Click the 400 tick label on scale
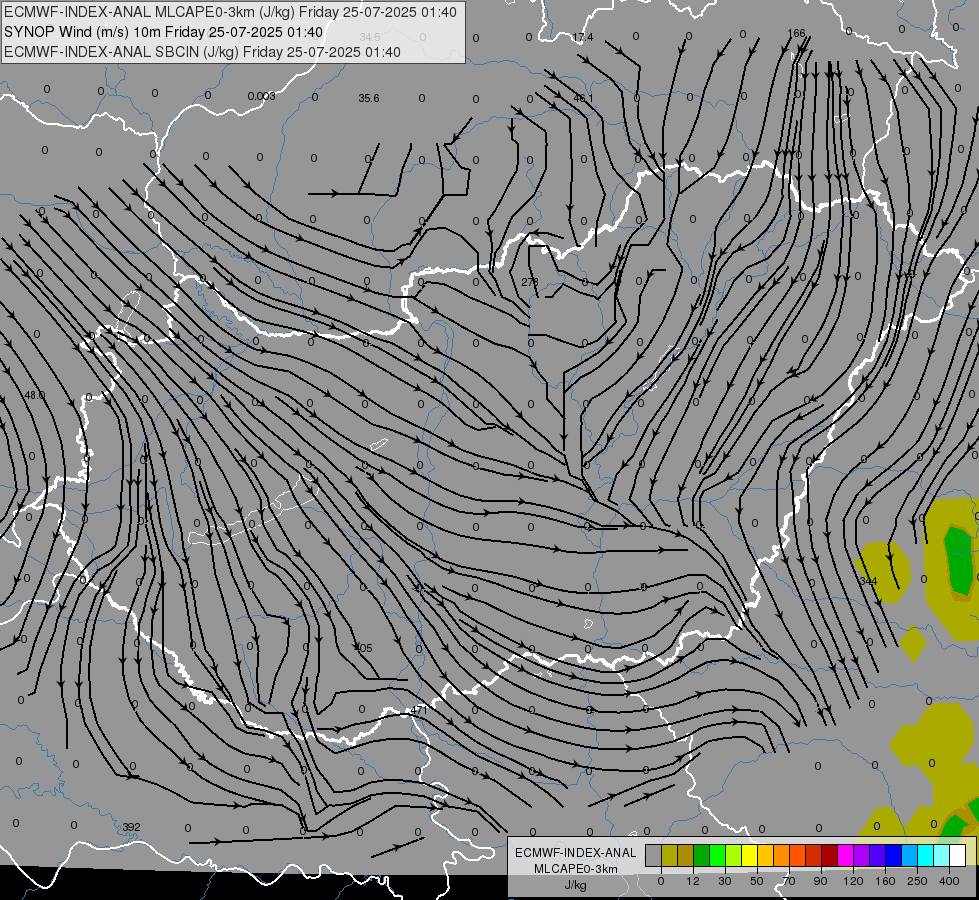Image resolution: width=979 pixels, height=900 pixels. (949, 881)
